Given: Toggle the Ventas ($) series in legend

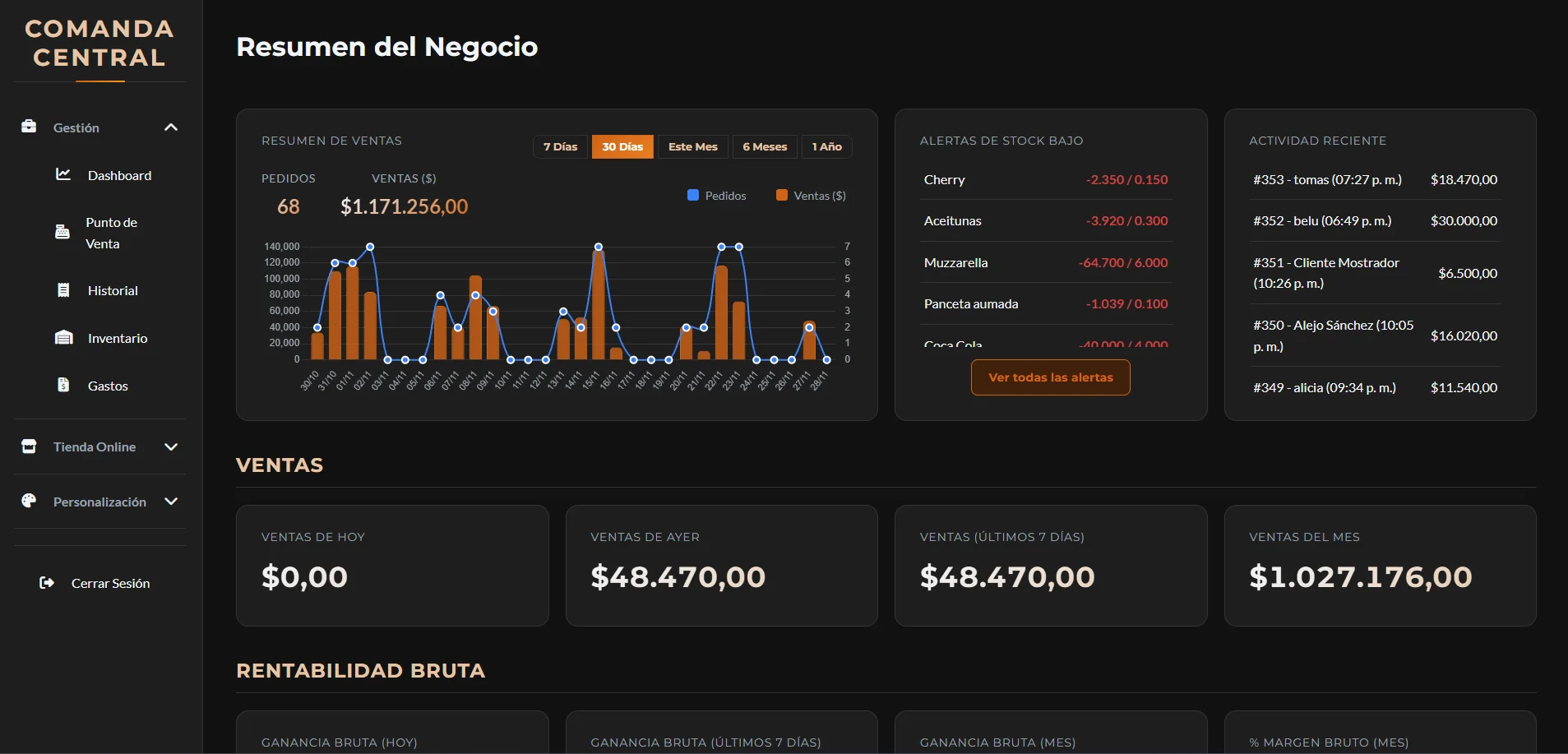Looking at the screenshot, I should click(811, 196).
